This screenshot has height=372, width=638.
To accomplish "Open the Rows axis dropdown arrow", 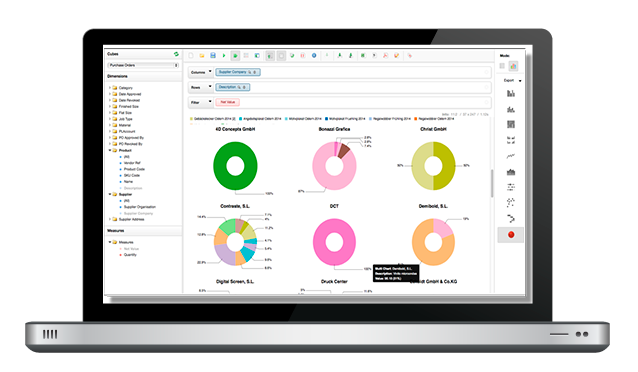I will click(x=210, y=87).
